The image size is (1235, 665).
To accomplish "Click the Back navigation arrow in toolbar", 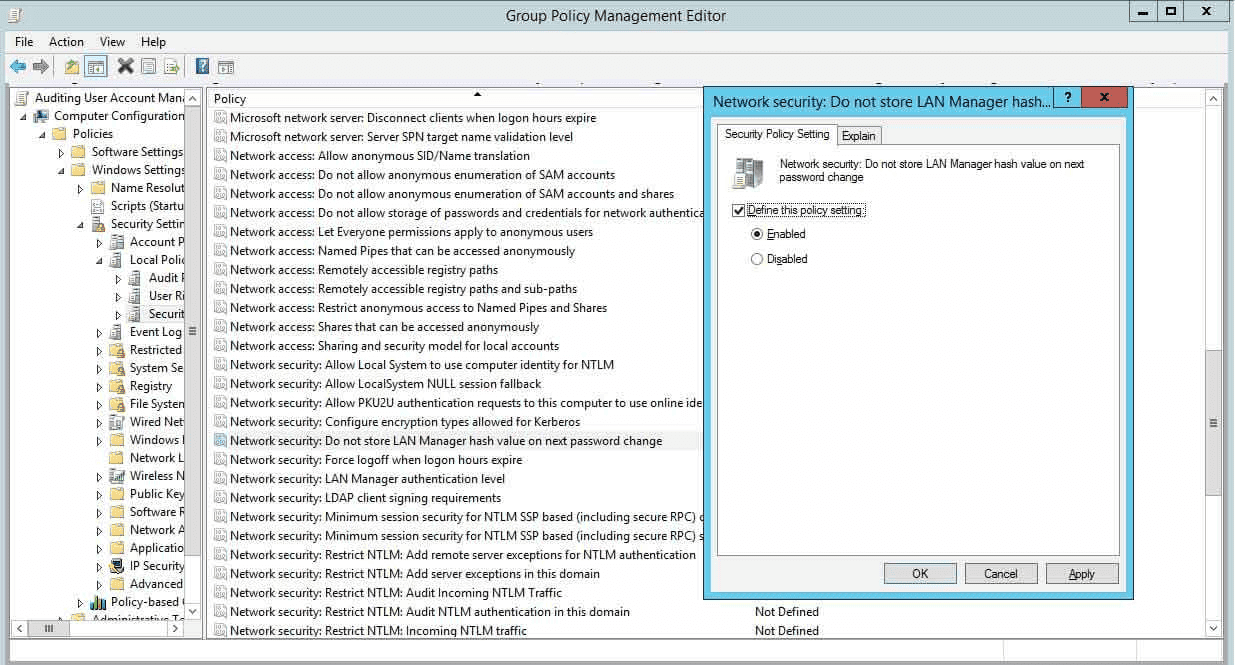I will coord(20,66).
